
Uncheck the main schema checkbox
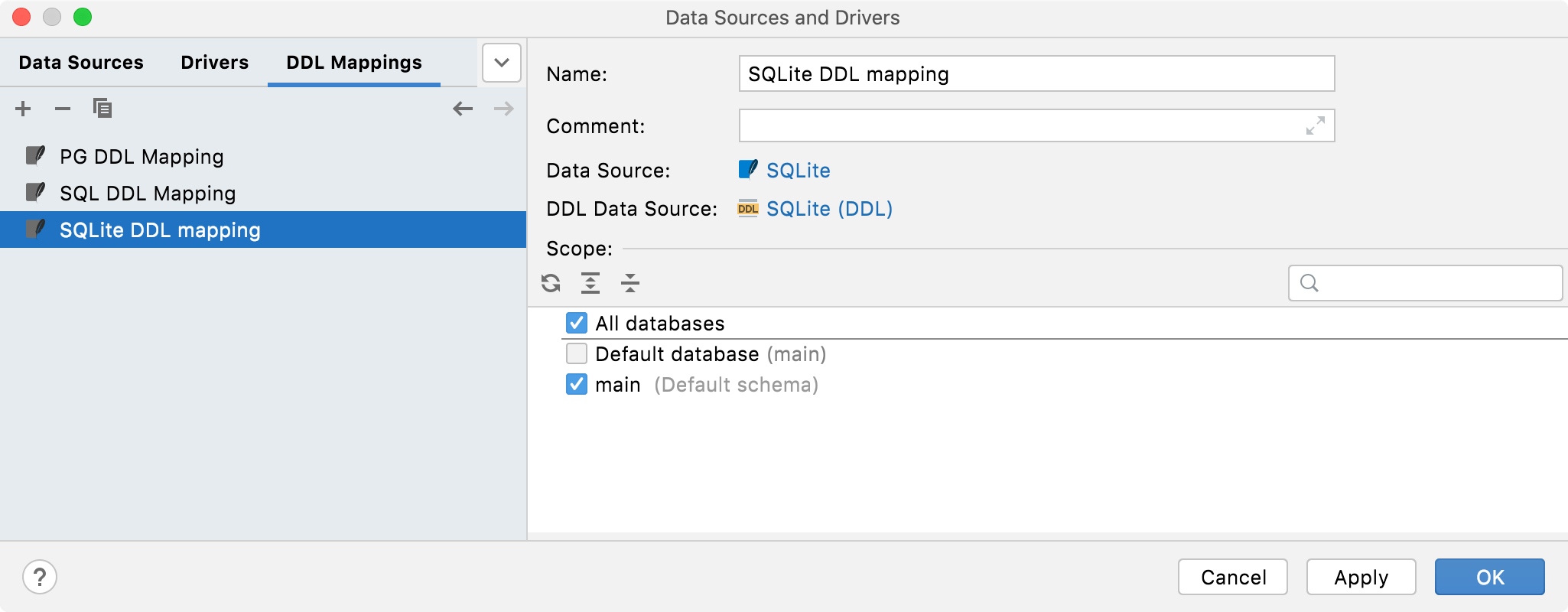[577, 384]
